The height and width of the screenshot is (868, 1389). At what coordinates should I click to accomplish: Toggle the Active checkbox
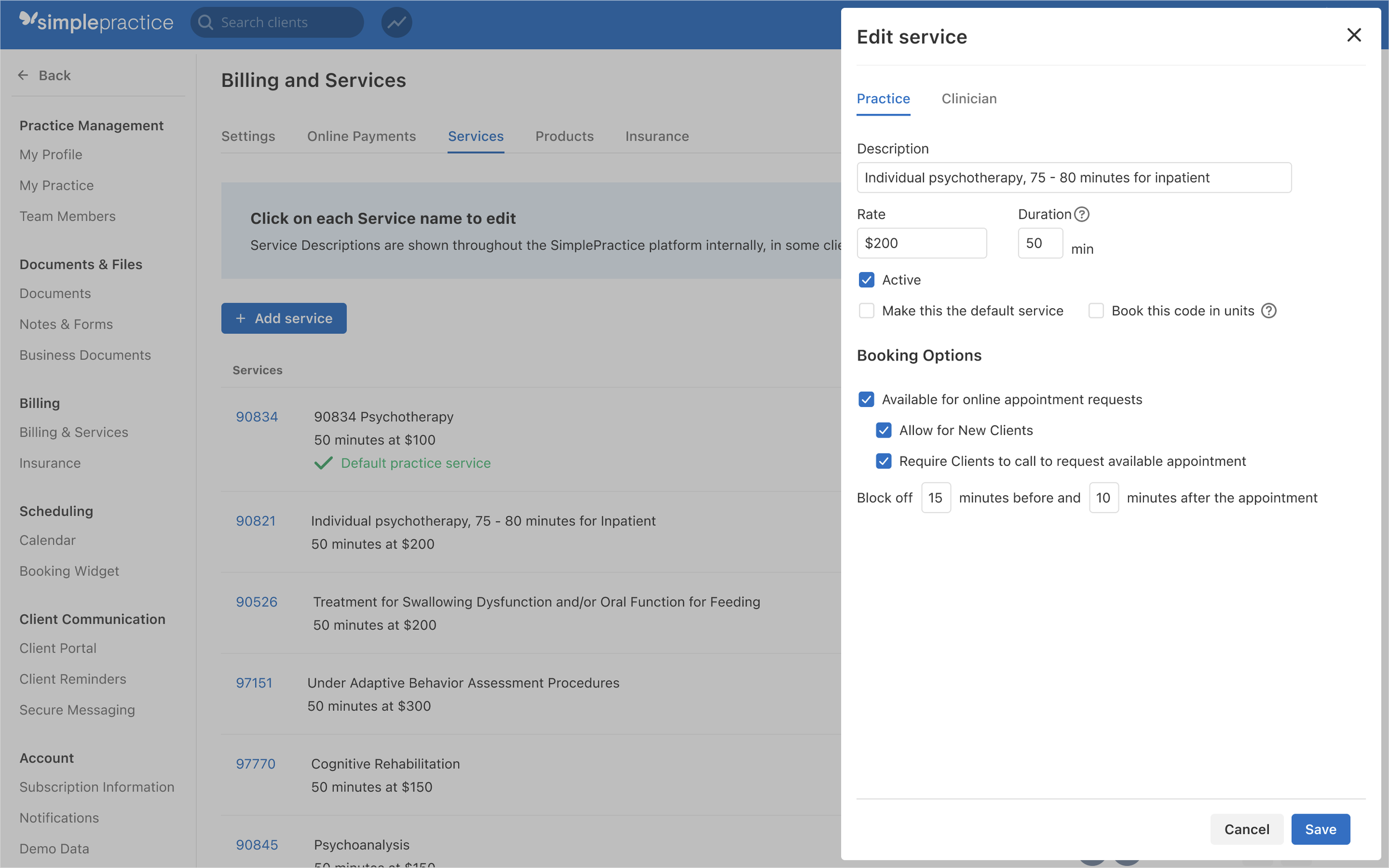point(866,279)
